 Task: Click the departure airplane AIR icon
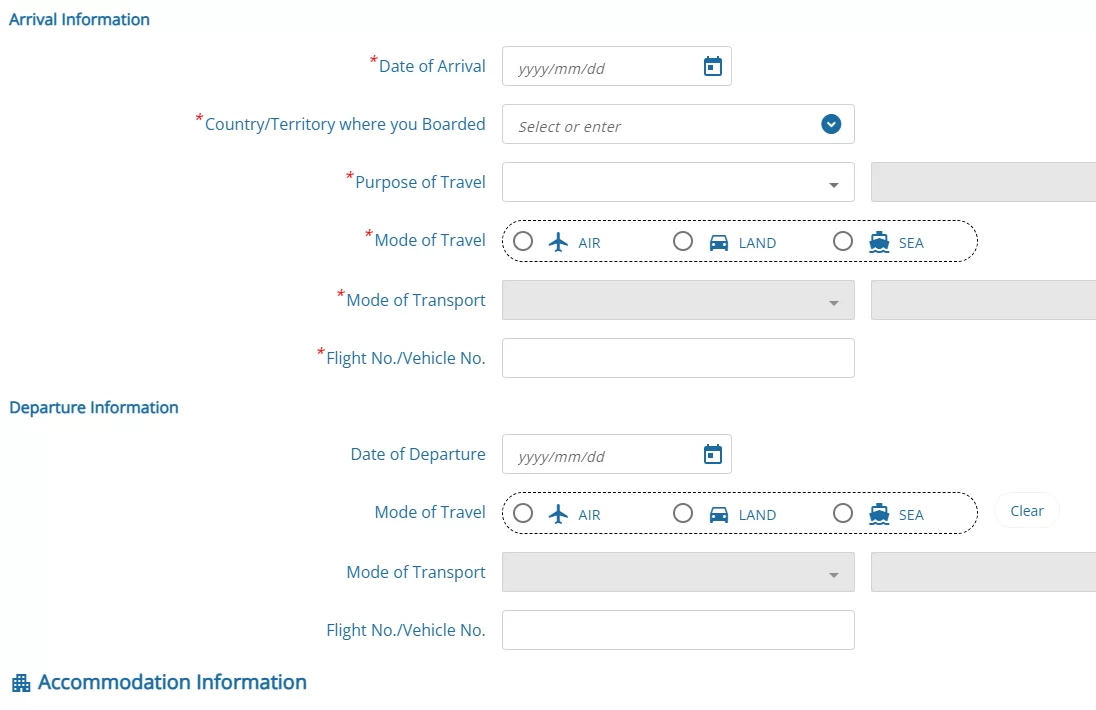point(559,514)
